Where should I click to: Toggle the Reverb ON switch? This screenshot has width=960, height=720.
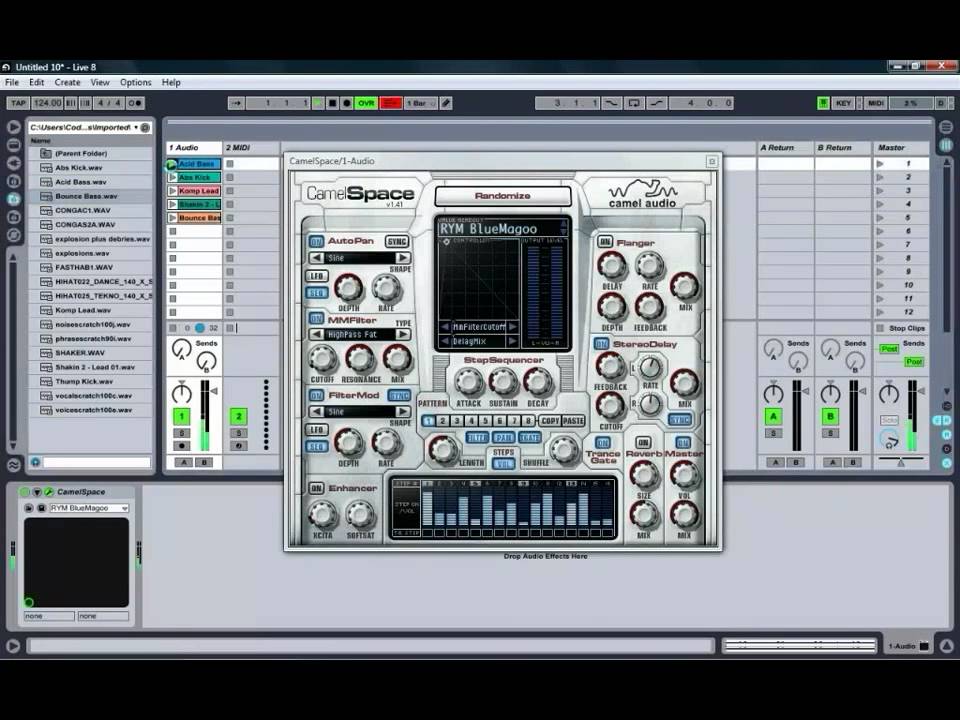tap(643, 442)
